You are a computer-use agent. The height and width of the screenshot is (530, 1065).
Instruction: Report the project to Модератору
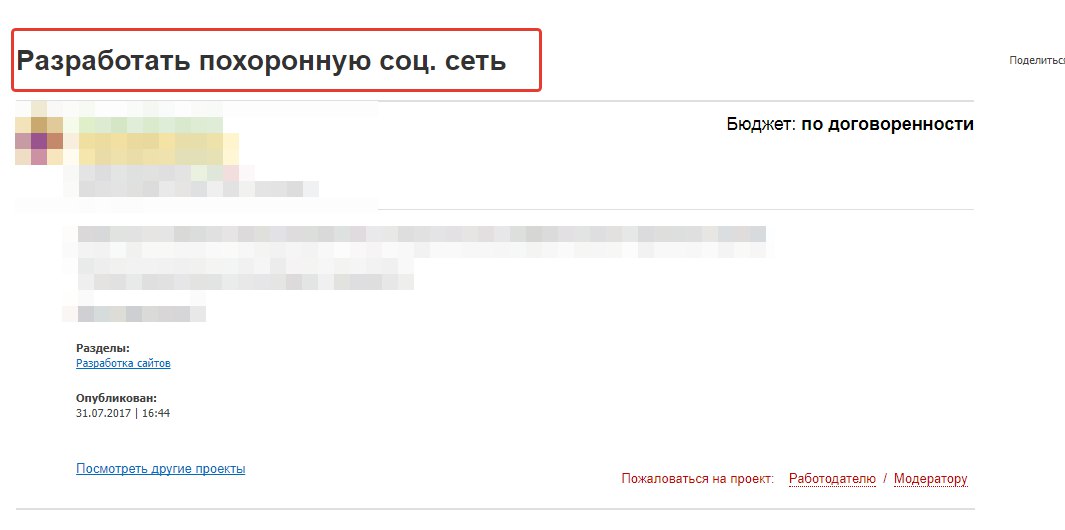930,479
